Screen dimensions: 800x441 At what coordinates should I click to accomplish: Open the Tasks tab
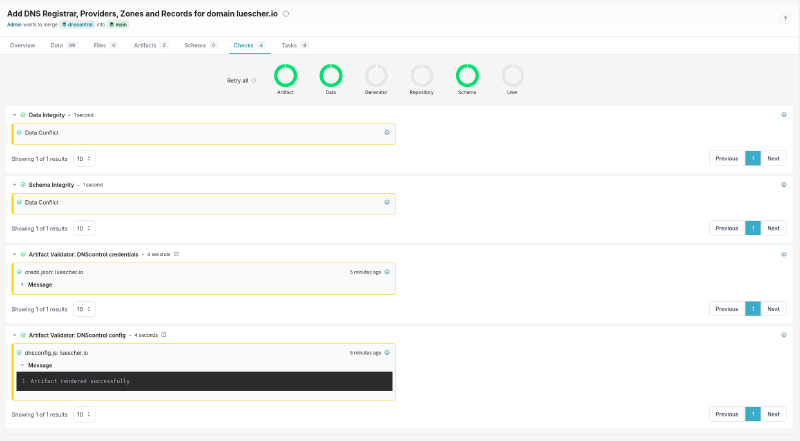click(295, 45)
